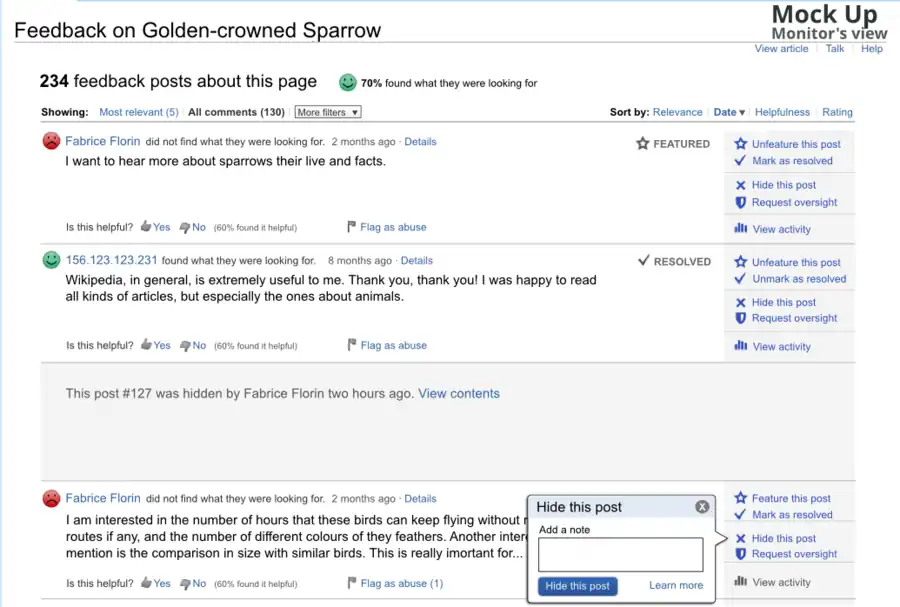The height and width of the screenshot is (607, 900).
Task: Select the thumbs-up Yes icon on Fabrice's first post
Action: 146,227
